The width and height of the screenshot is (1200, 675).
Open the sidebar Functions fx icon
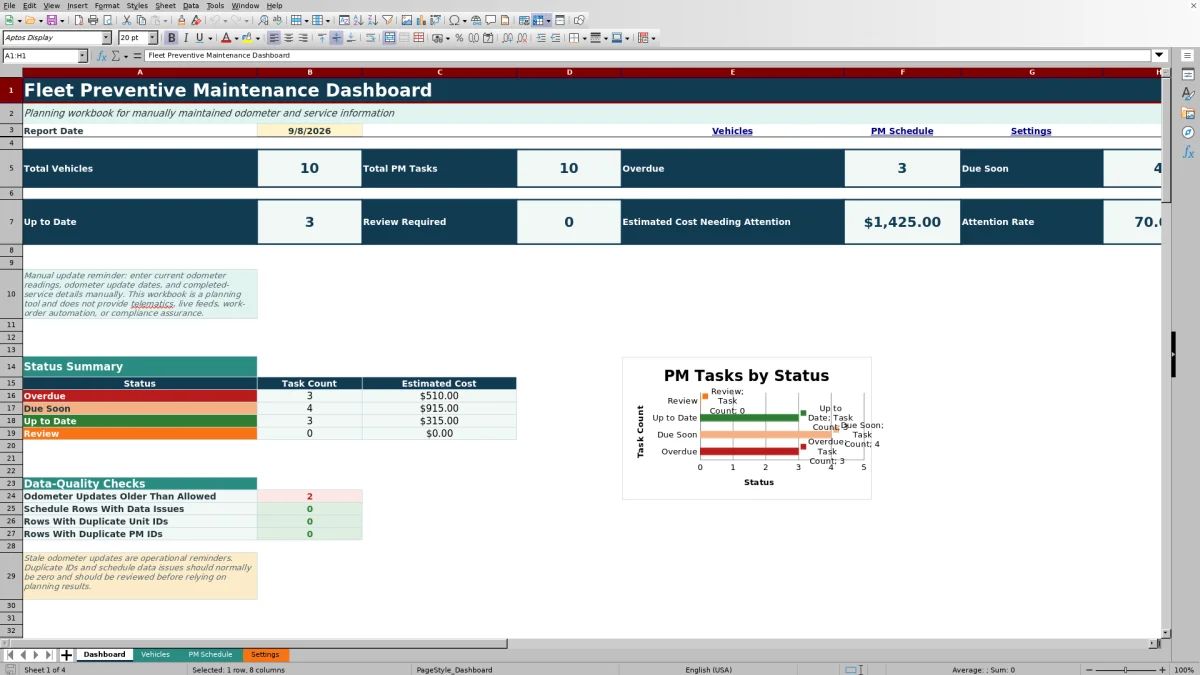1188,152
